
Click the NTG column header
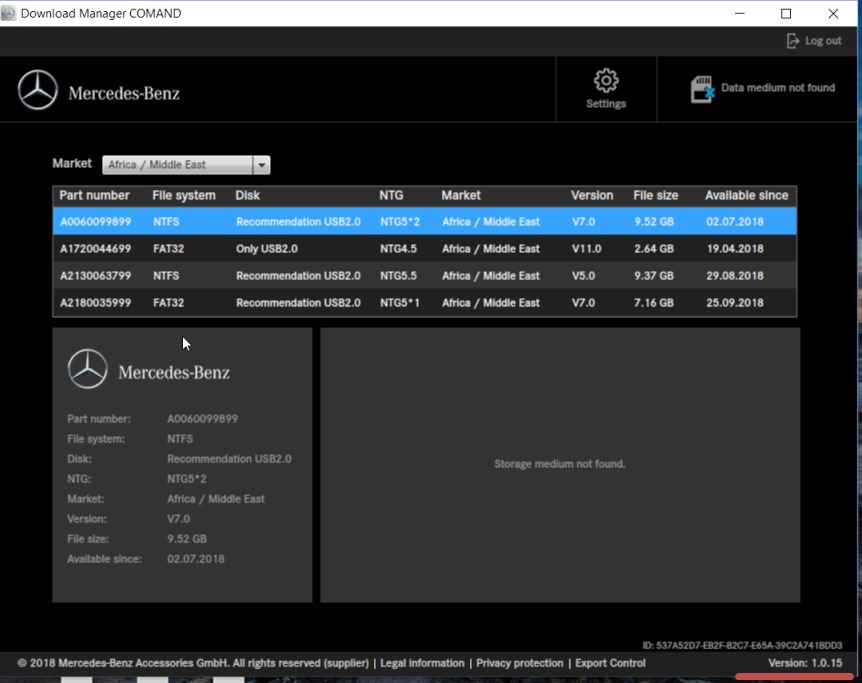click(391, 195)
